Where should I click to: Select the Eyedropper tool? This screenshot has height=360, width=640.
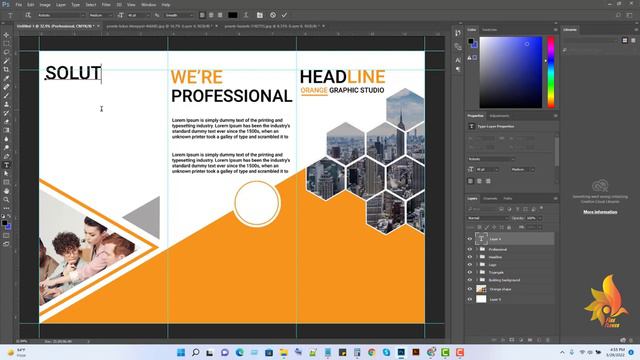[x=6, y=78]
